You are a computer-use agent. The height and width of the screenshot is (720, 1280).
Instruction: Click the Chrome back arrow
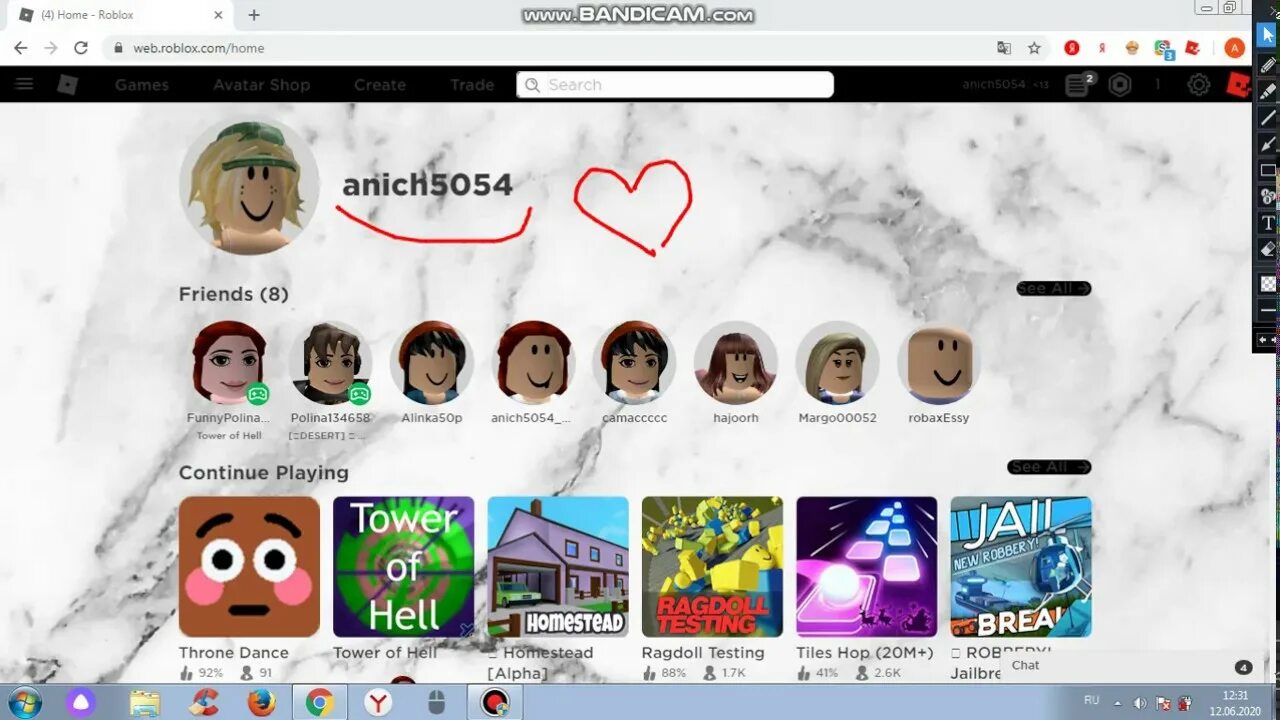coord(20,48)
